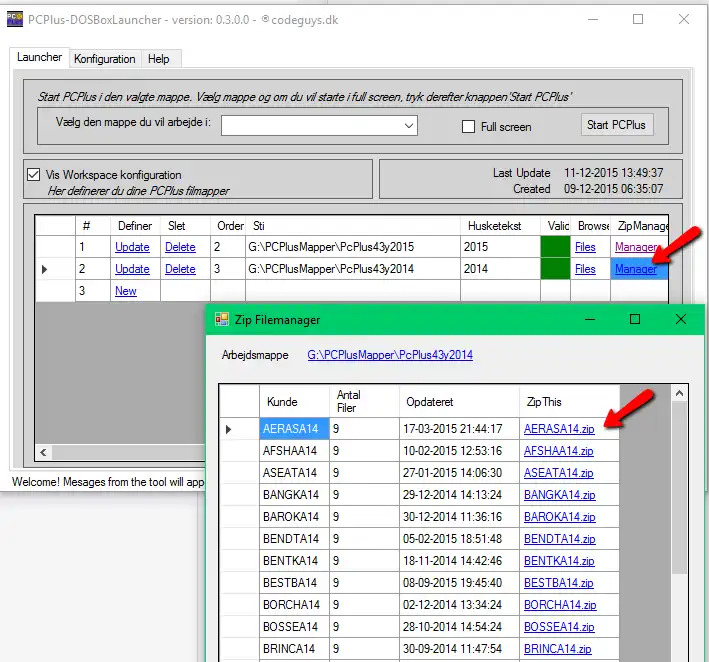
Task: Click Sti column header in workspace grid
Action: coord(353,226)
